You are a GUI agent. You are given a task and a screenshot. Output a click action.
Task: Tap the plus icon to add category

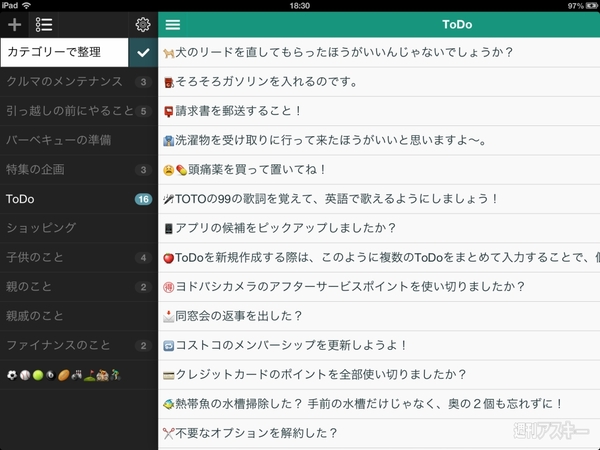(15, 24)
